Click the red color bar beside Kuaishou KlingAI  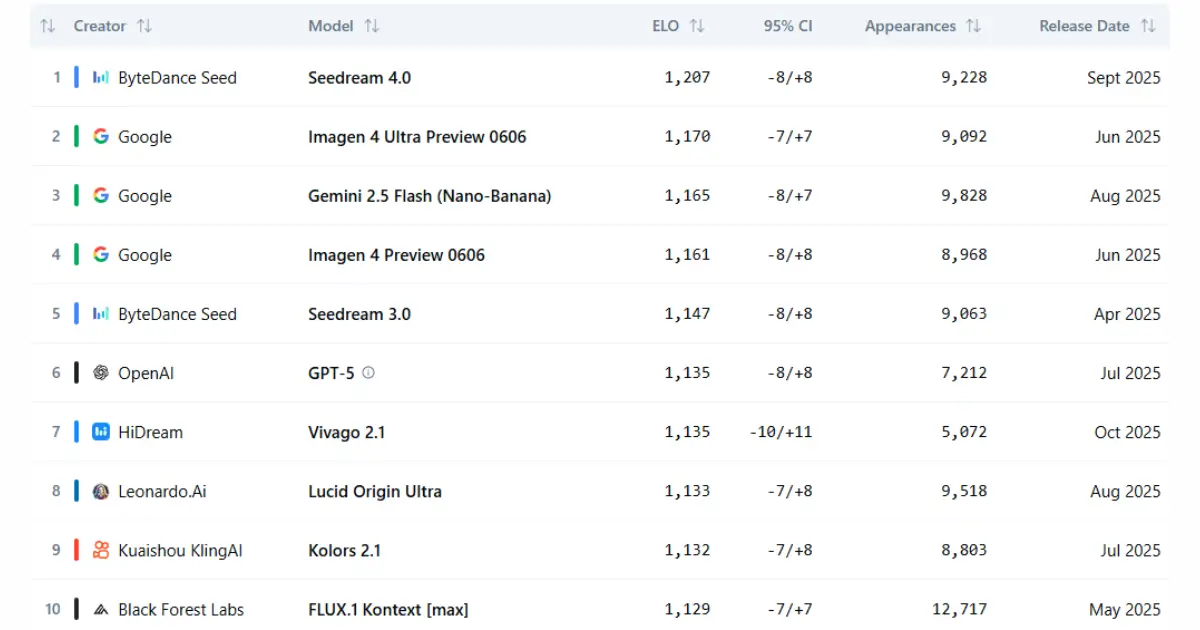point(76,550)
